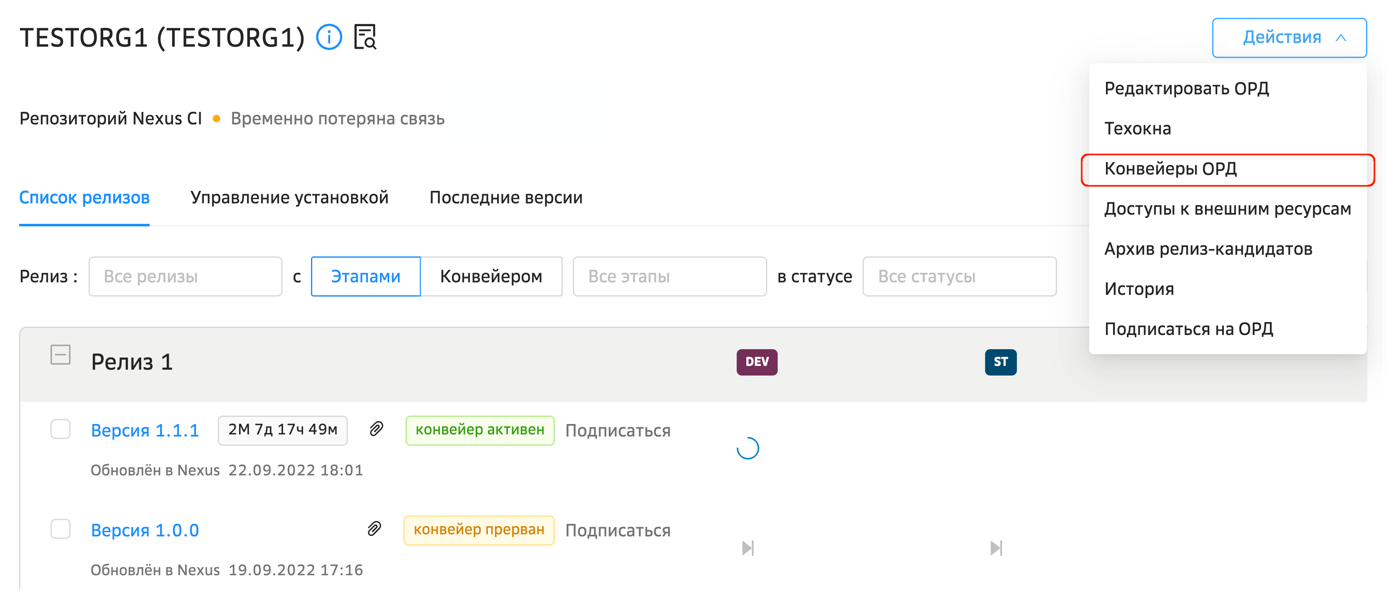Viewport: 1386px width, 591px height.
Task: Open the info icon next to TESTORG1
Action: pos(329,37)
